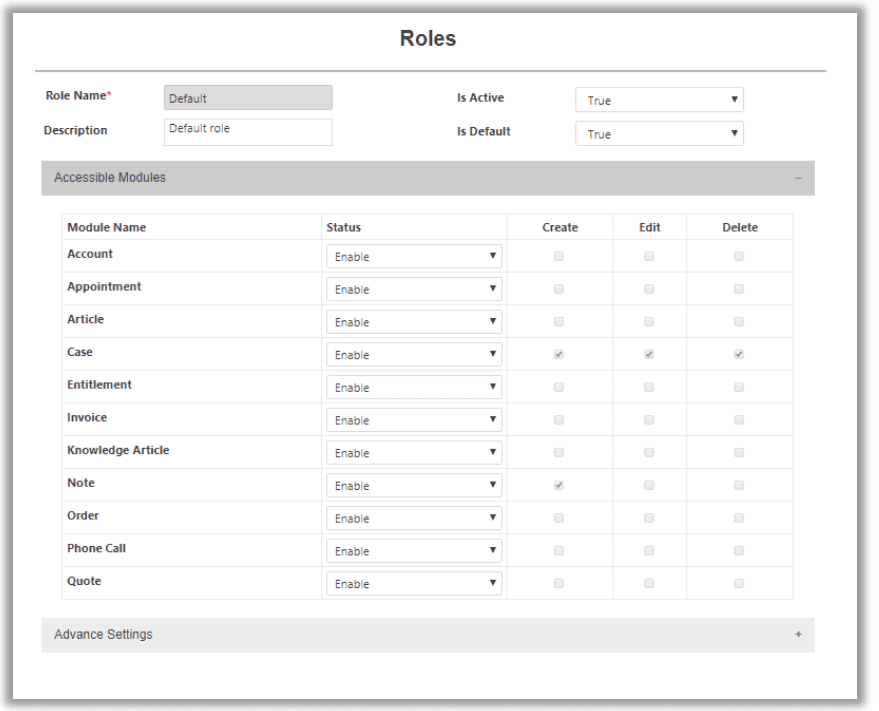
Task: Check Delete permission for Article
Action: [x=739, y=322]
